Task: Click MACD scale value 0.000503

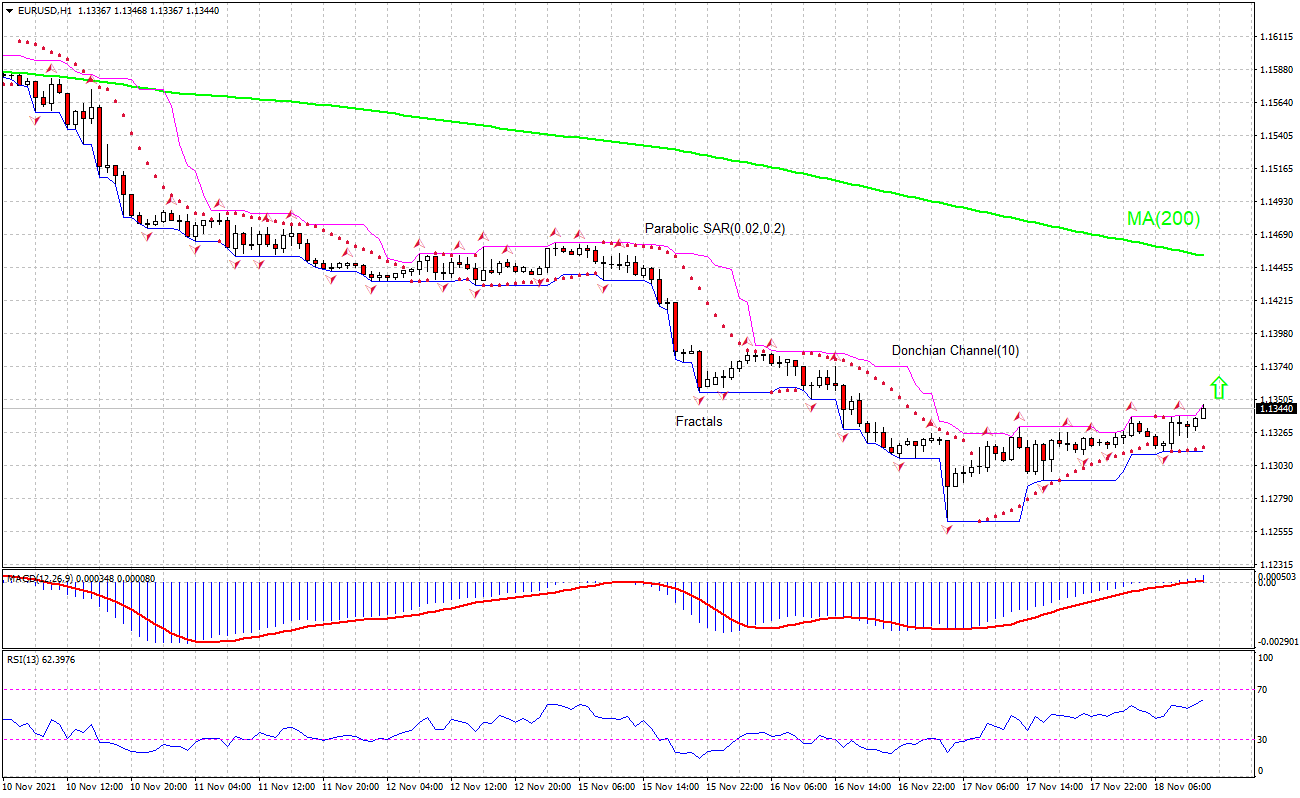Action: point(1276,577)
